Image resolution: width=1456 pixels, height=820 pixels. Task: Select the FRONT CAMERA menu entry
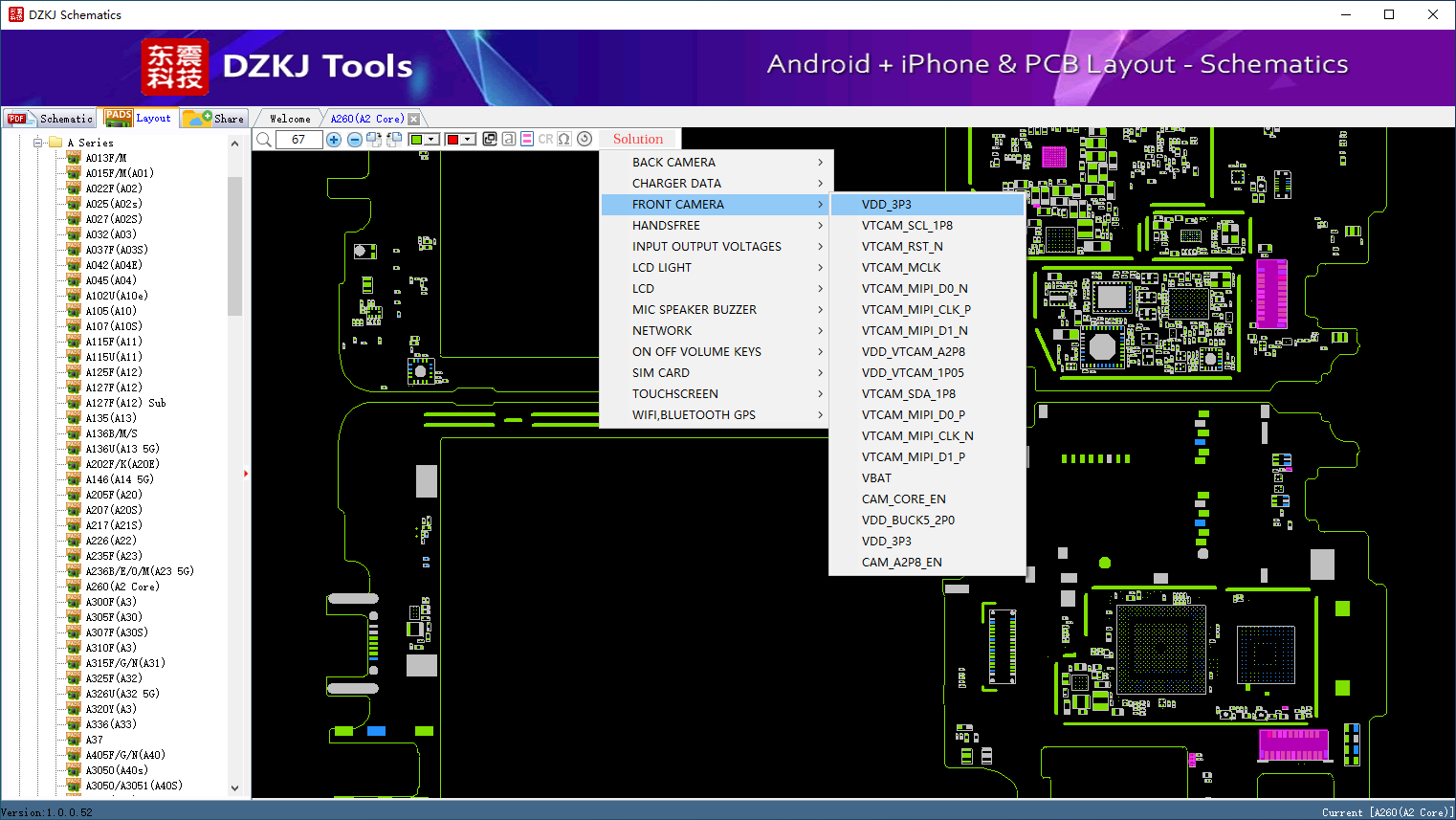click(717, 205)
